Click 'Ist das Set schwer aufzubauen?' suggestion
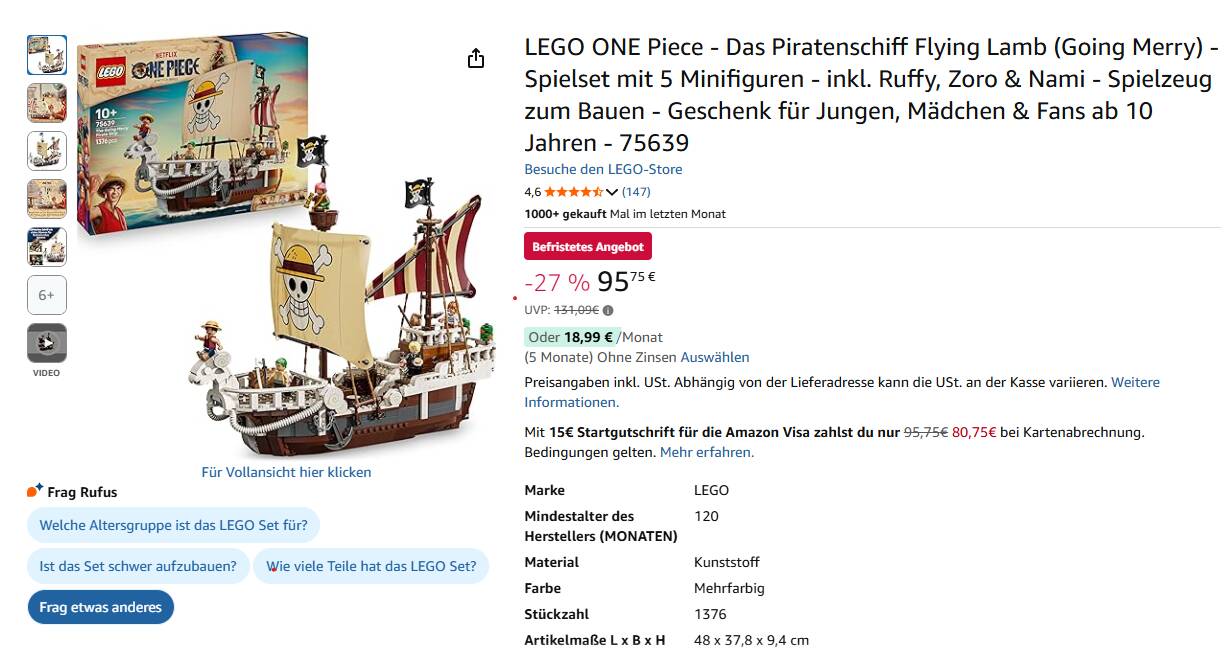Viewport: 1224px width, 662px height. (138, 566)
